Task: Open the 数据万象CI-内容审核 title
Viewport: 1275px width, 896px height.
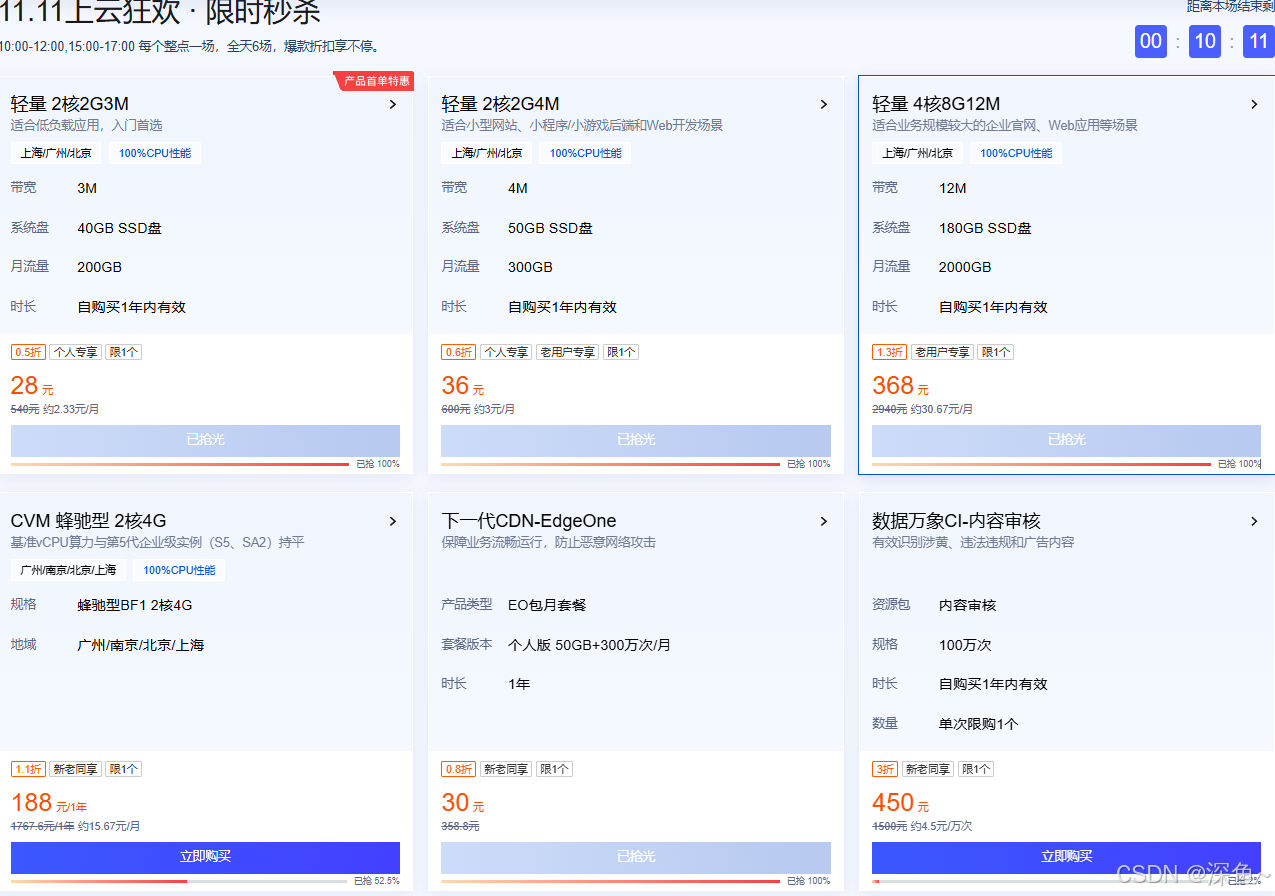Action: [x=956, y=521]
